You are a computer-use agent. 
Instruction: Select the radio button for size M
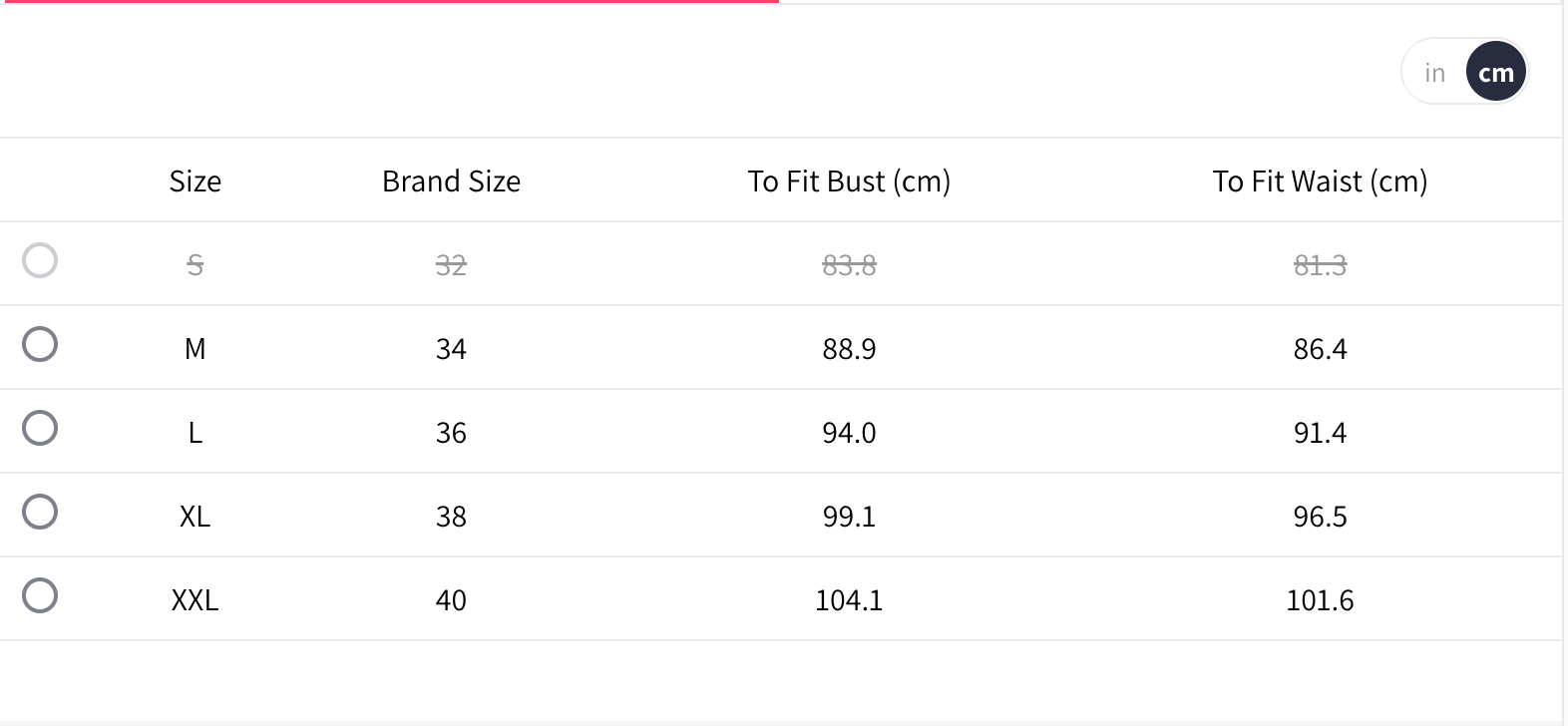(x=40, y=345)
